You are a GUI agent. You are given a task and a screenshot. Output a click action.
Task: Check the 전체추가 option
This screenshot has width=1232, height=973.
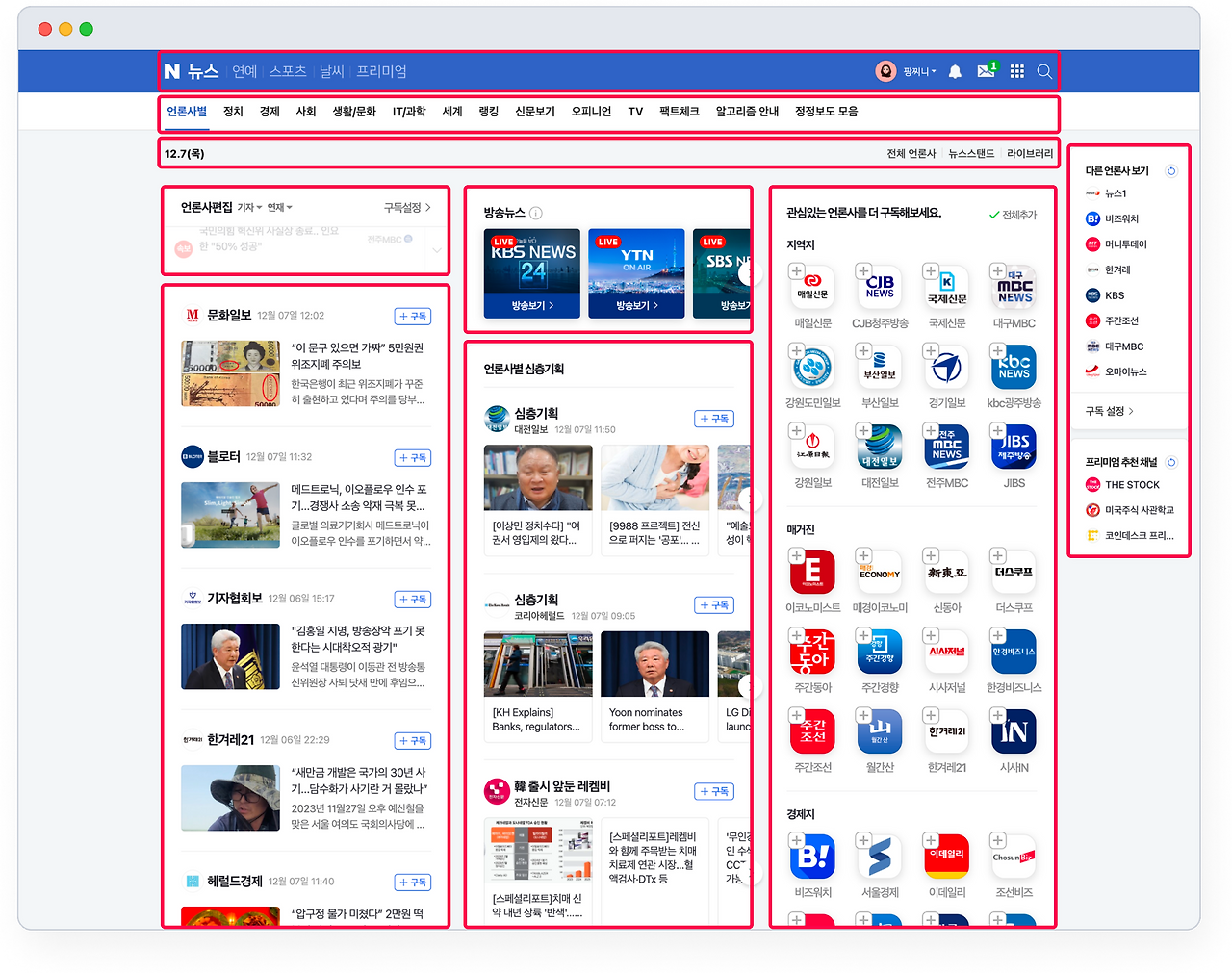click(x=1014, y=215)
